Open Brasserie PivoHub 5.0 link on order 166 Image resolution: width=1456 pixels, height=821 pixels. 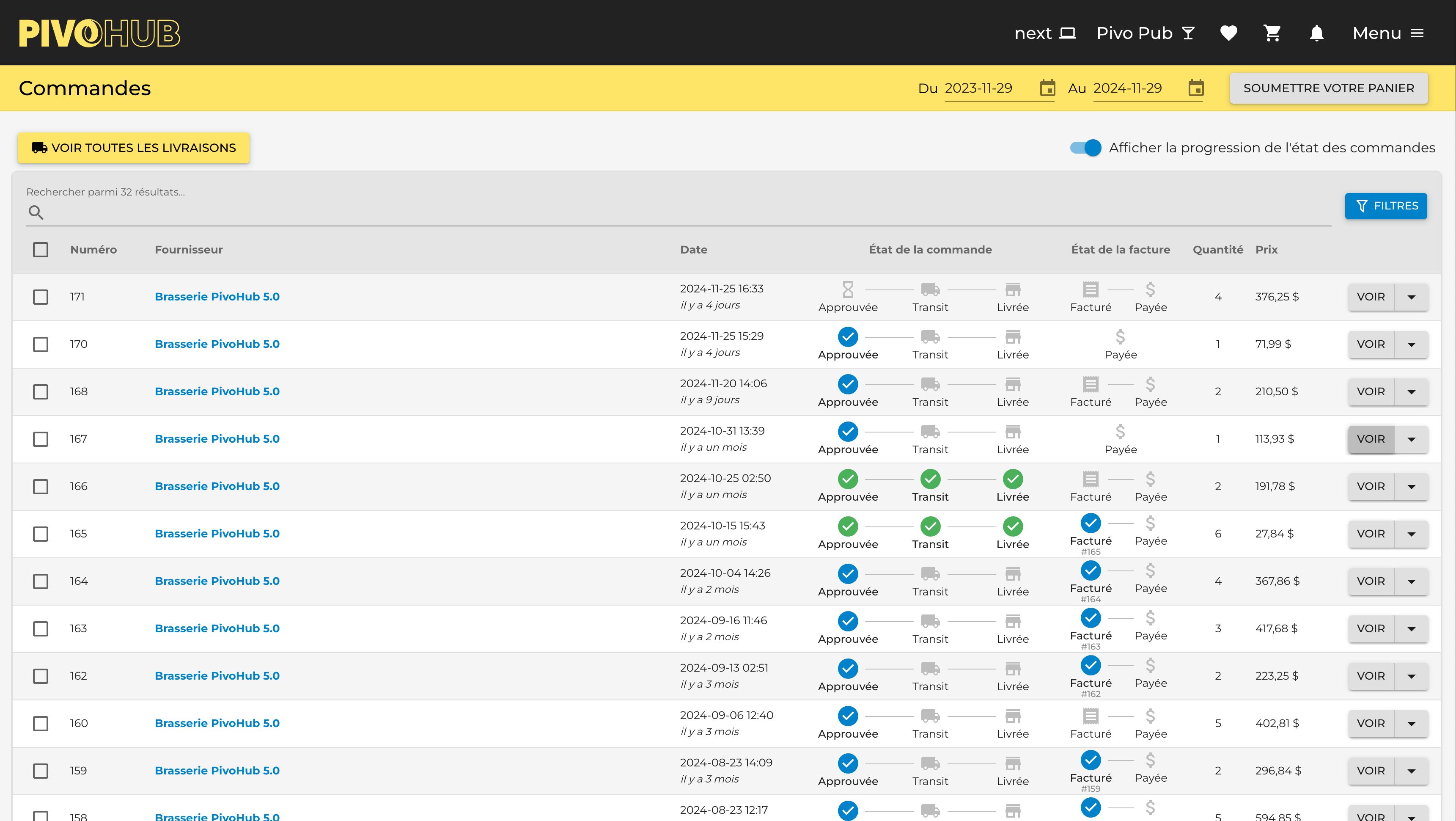(217, 486)
